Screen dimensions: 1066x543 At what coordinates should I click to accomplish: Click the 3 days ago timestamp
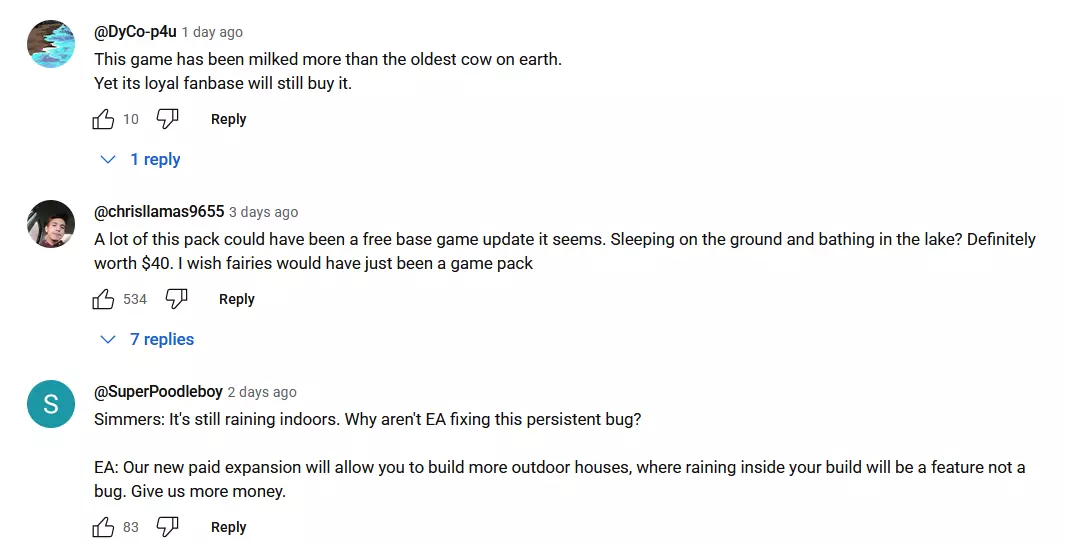pos(264,213)
